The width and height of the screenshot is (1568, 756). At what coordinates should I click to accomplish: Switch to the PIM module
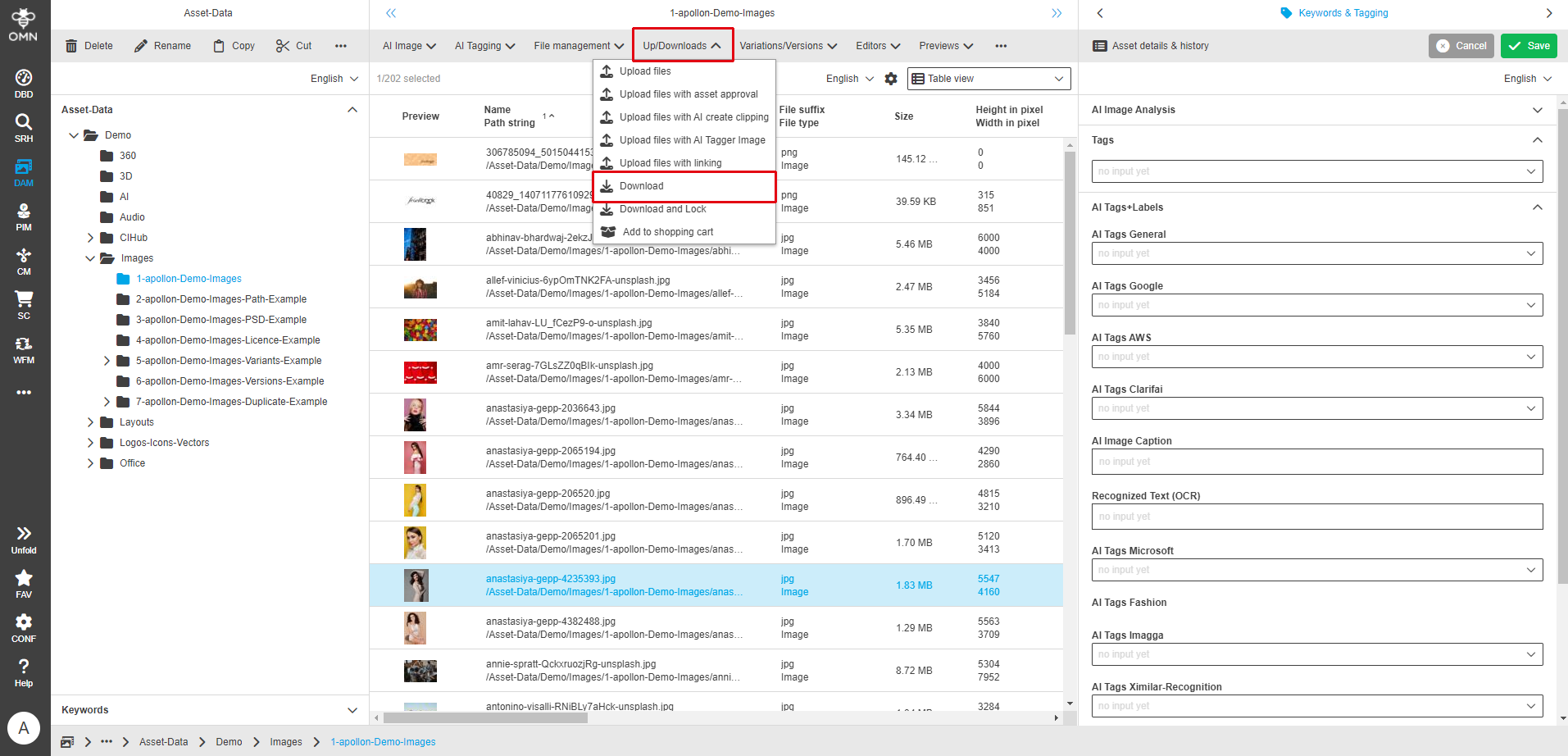pyautogui.click(x=24, y=218)
